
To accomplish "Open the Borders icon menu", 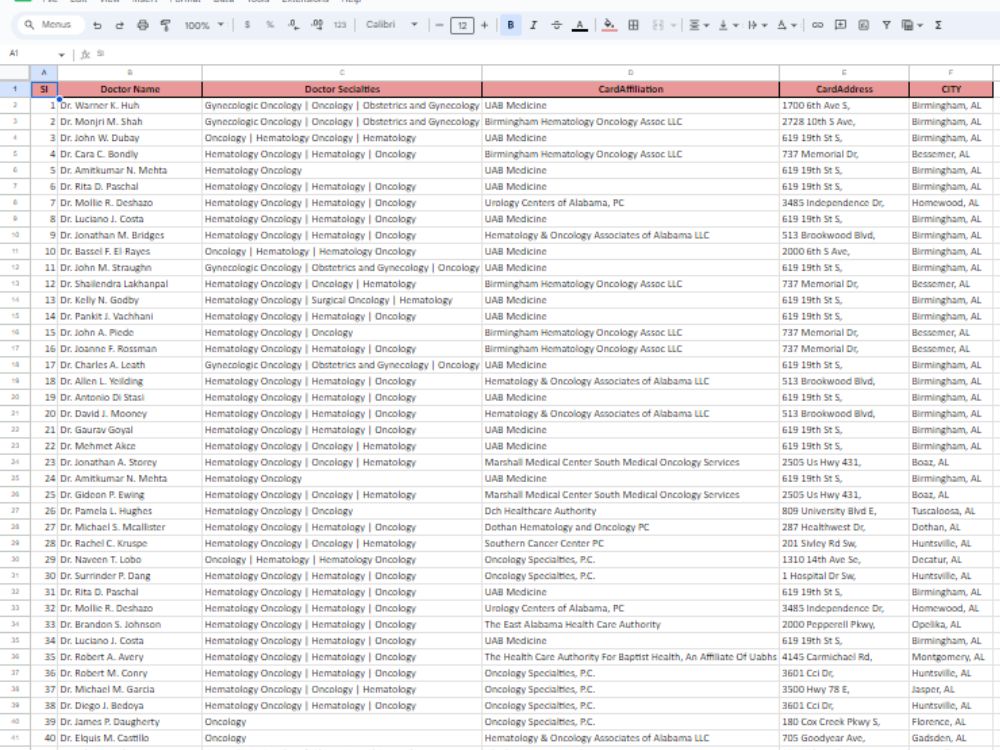I will point(633,25).
